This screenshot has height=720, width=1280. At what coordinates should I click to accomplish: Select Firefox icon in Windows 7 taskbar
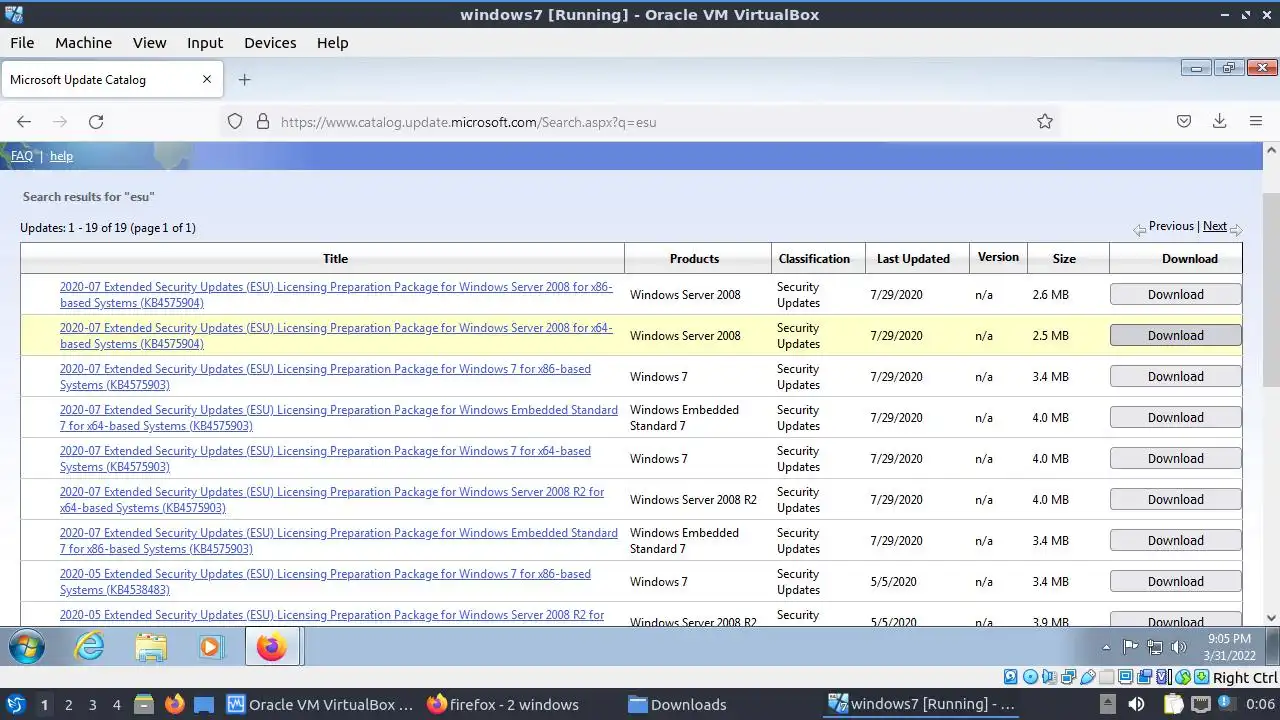(x=272, y=647)
